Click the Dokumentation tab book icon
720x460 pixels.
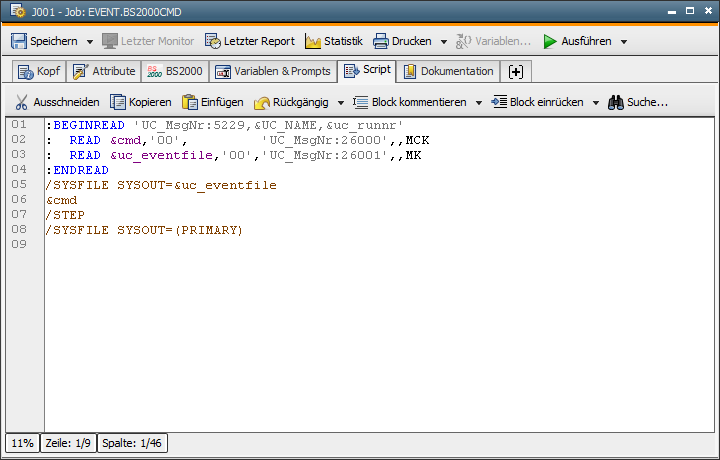tap(410, 72)
